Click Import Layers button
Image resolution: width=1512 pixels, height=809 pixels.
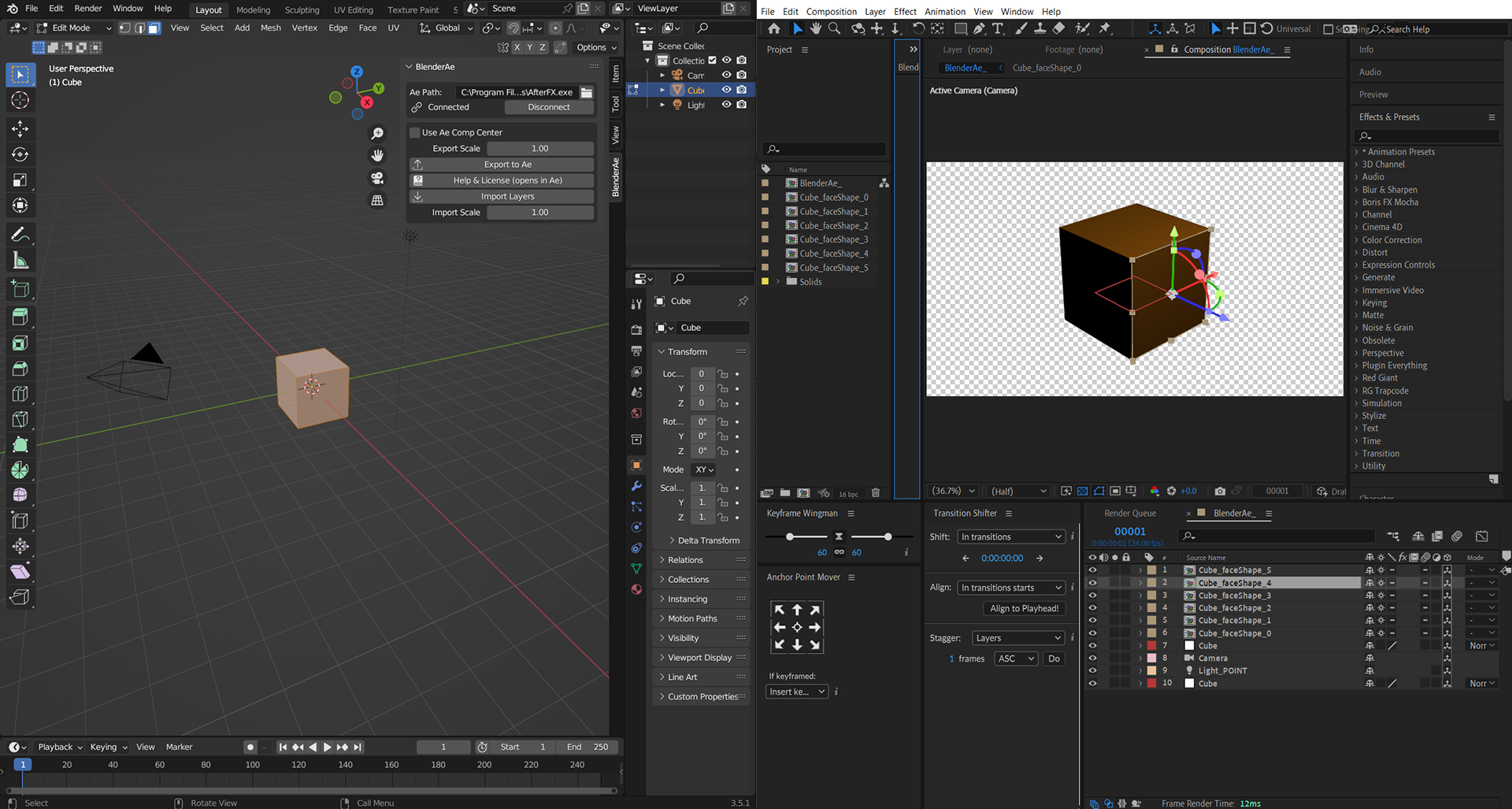coord(502,197)
